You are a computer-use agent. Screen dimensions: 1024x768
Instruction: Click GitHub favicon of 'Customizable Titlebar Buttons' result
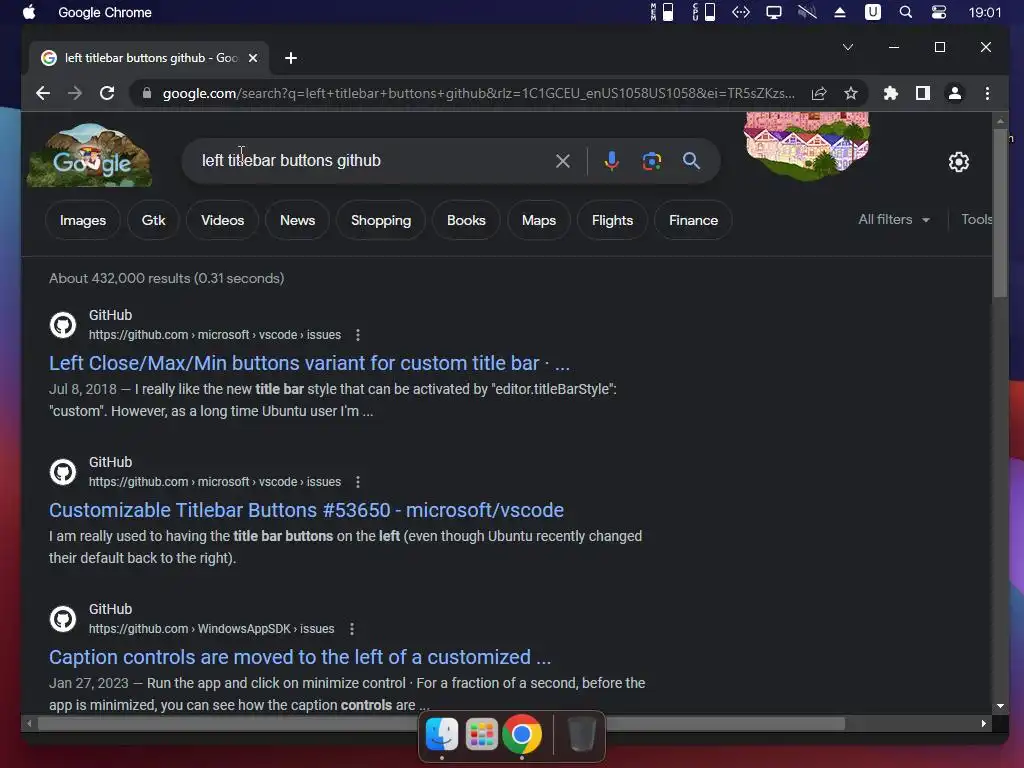click(x=63, y=472)
